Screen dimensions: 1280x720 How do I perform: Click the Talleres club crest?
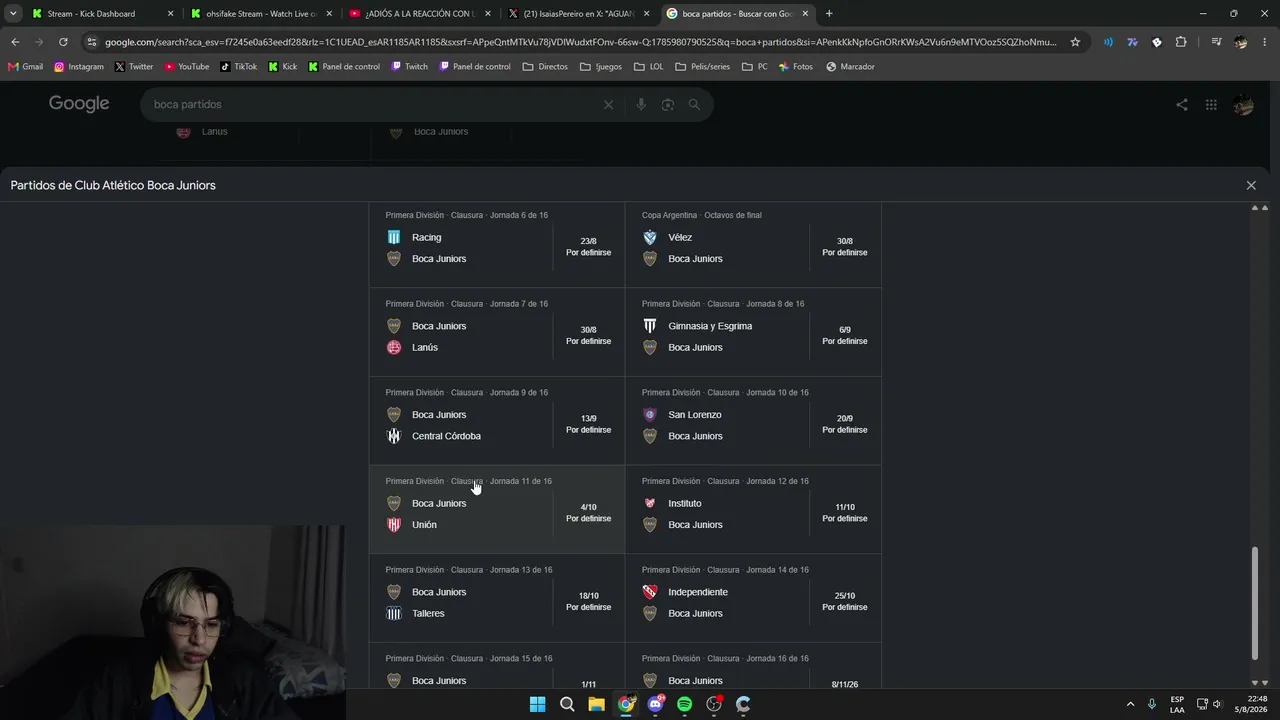394,613
